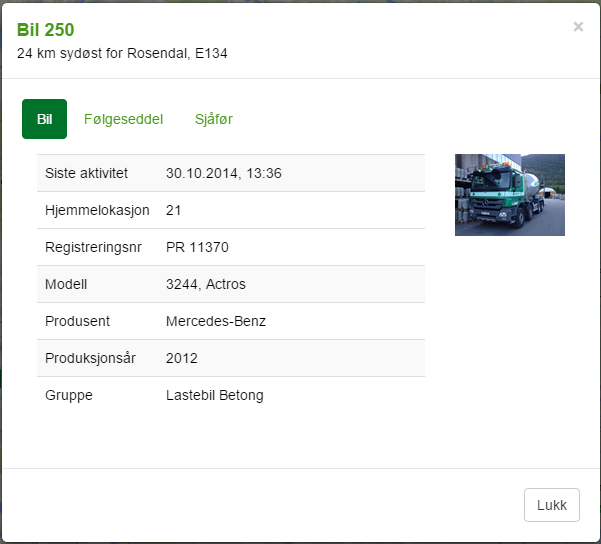Image resolution: width=601 pixels, height=544 pixels.
Task: Select the Siste aktivitet row label
Action: pyautogui.click(x=86, y=173)
